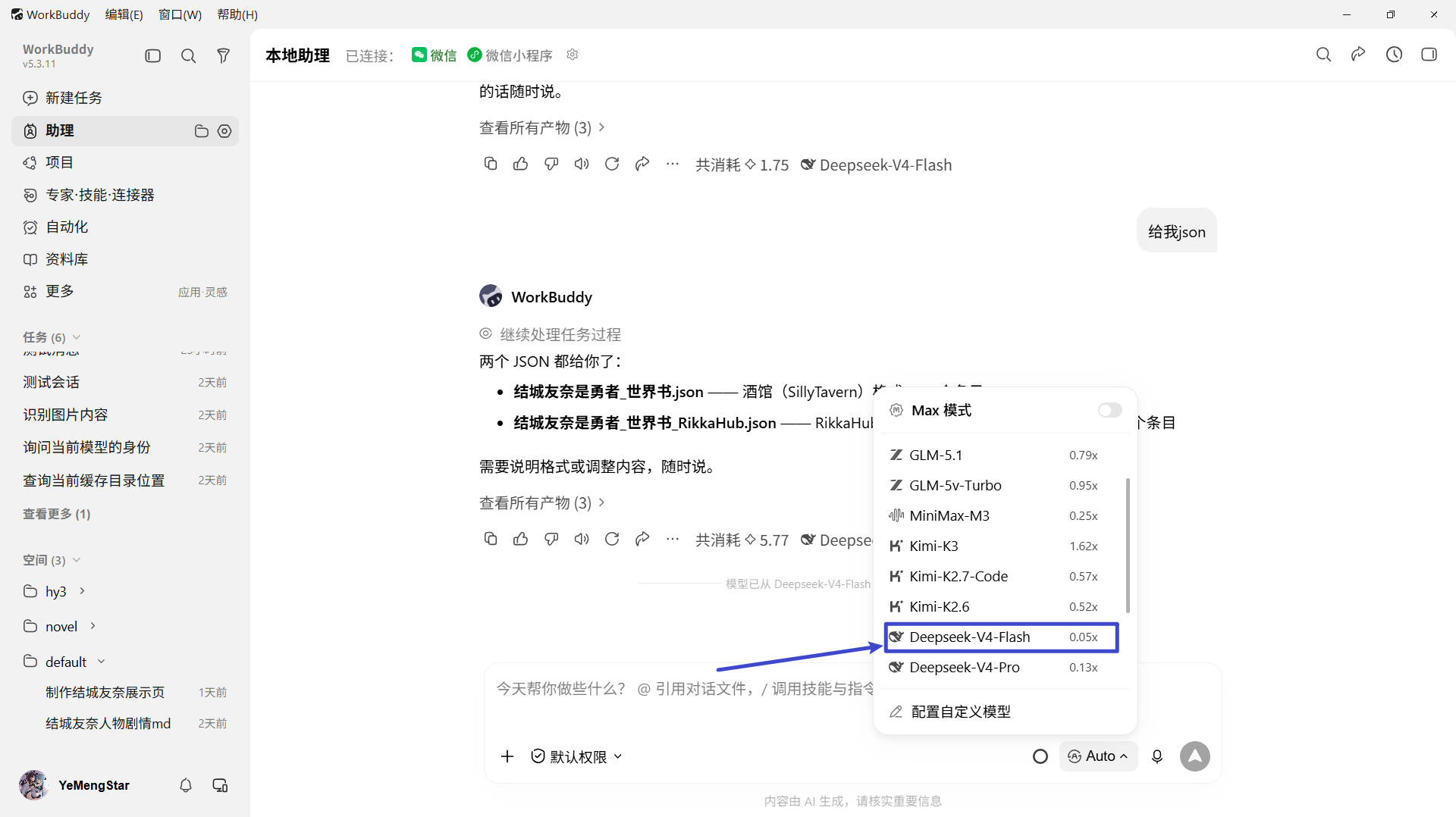This screenshot has width=1456, height=817.
Task: Dislike the reply costing 1.75
Action: click(551, 164)
